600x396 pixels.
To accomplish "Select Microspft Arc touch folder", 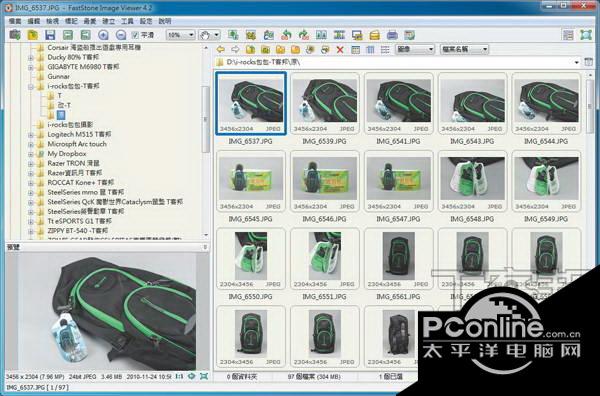I will coord(77,144).
